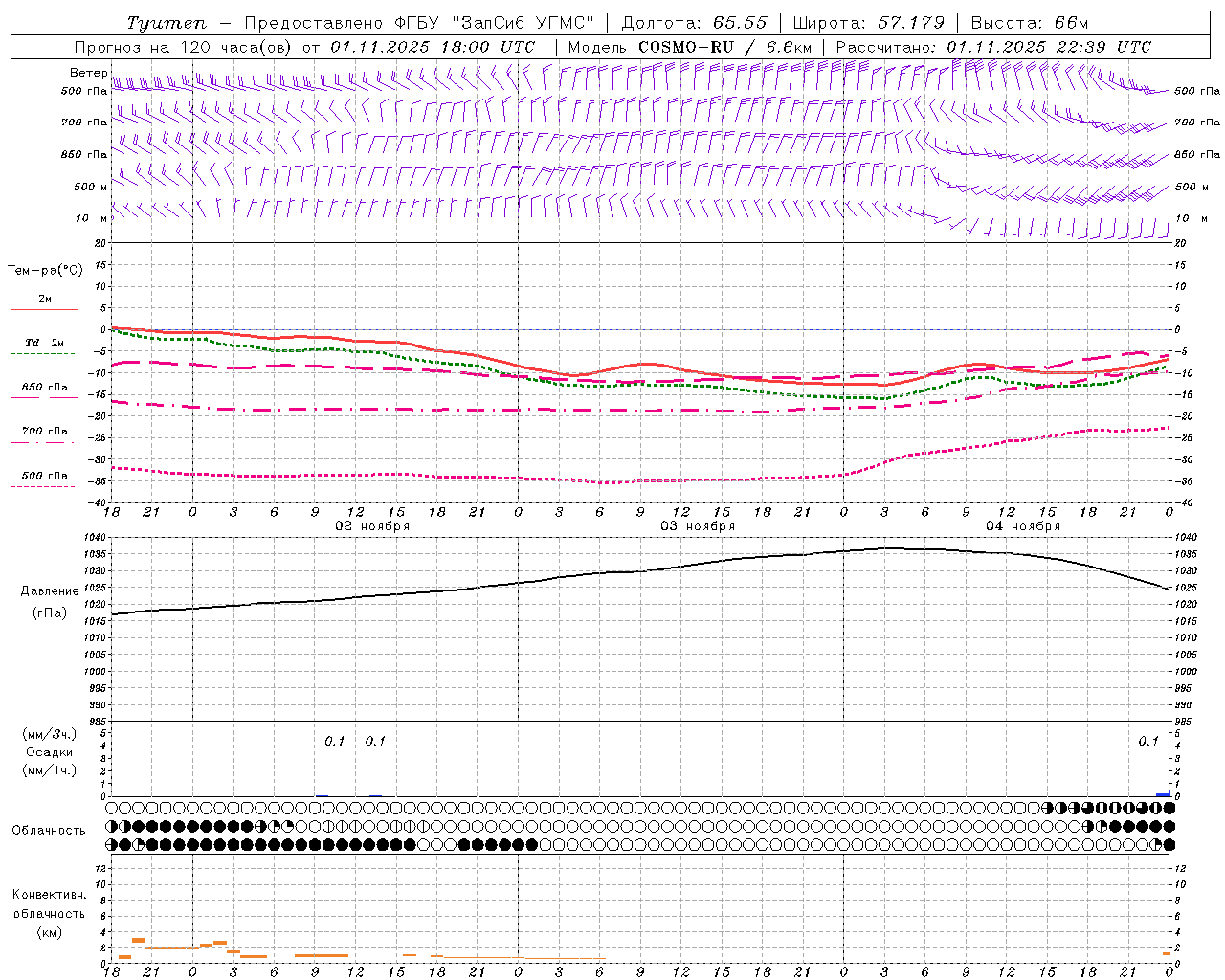Click "700 гПа" in the temperature legend
1225x980 pixels.
coord(45,432)
